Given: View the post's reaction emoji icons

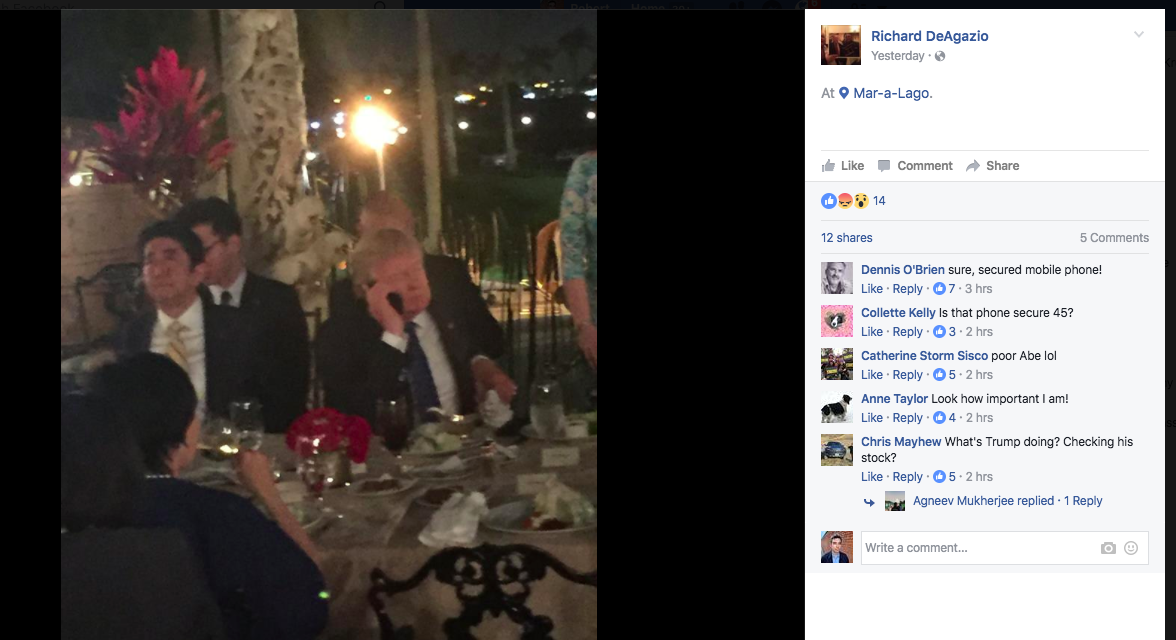Looking at the screenshot, I should pyautogui.click(x=845, y=201).
